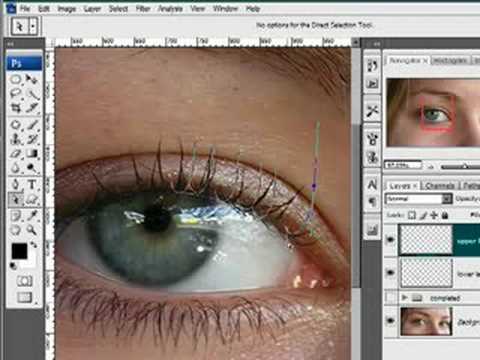Open the layer blend mode dropdown
The image size is (480, 360).
(419, 199)
